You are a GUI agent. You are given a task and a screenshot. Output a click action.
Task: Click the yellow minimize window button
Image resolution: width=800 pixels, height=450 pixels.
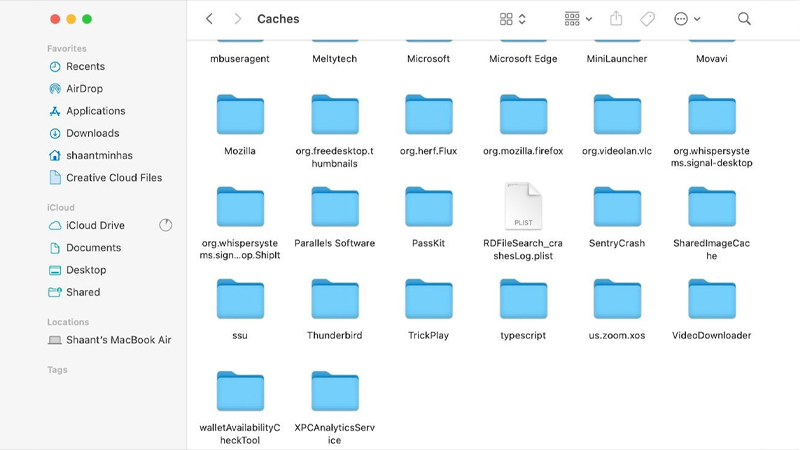(x=71, y=19)
